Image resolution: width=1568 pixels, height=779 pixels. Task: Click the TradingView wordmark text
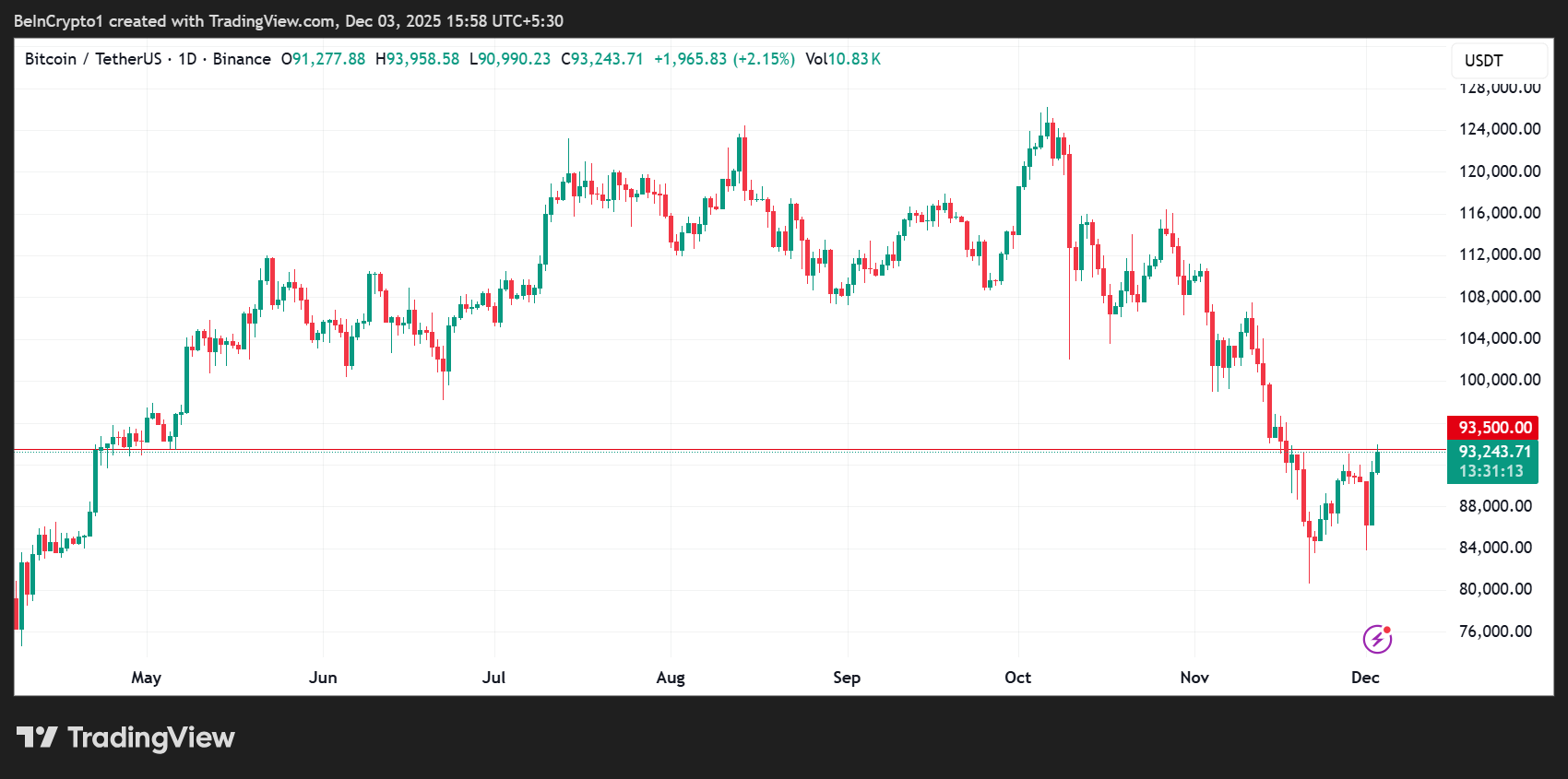tap(151, 738)
